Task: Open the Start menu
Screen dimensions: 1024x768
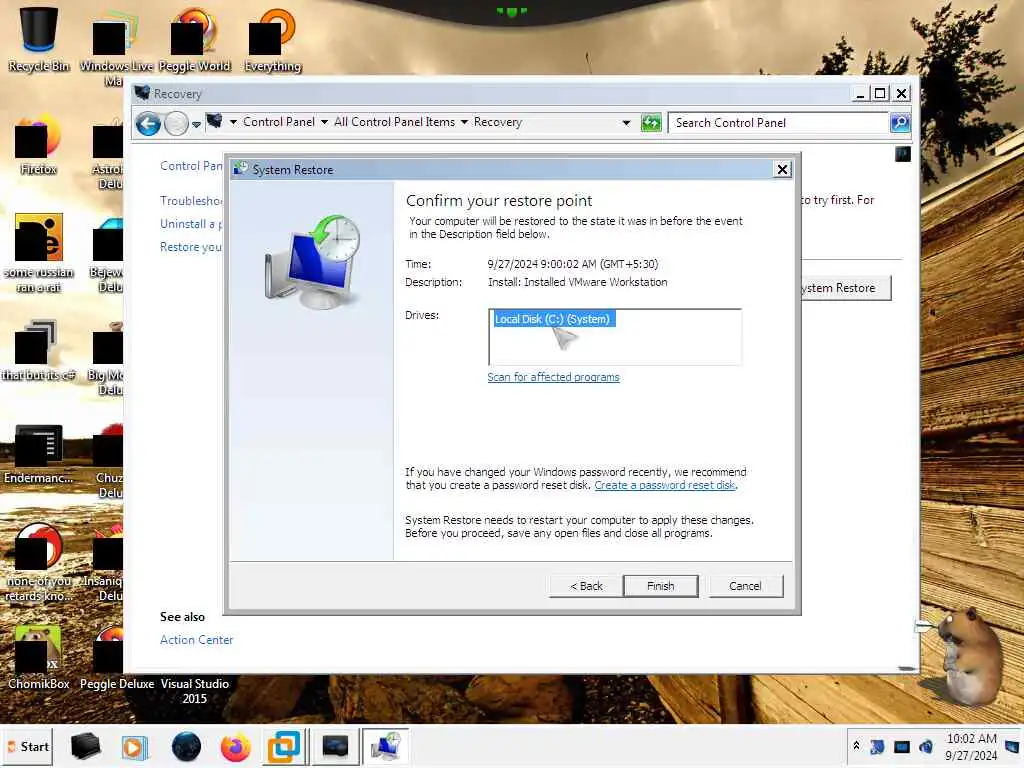Action: click(x=27, y=746)
